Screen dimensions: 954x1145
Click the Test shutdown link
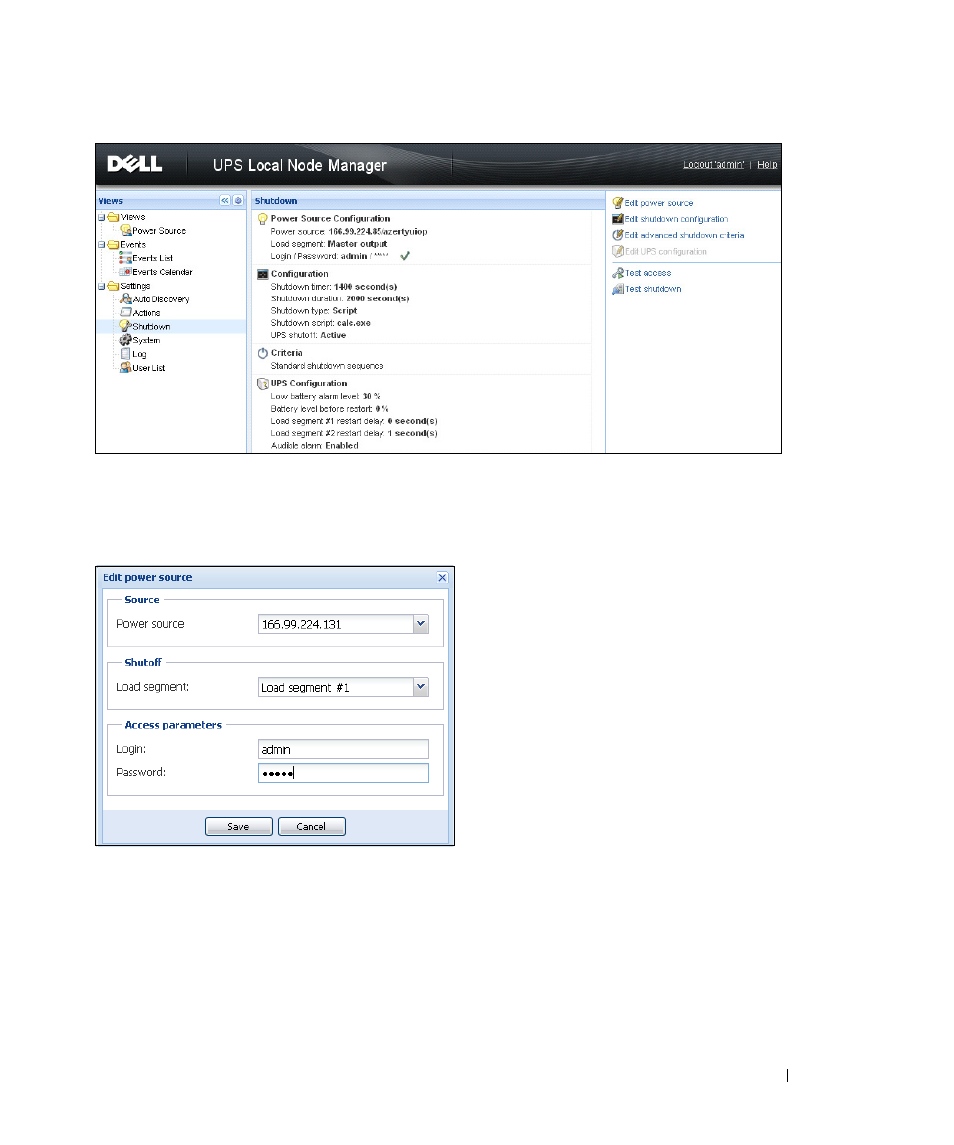[653, 289]
